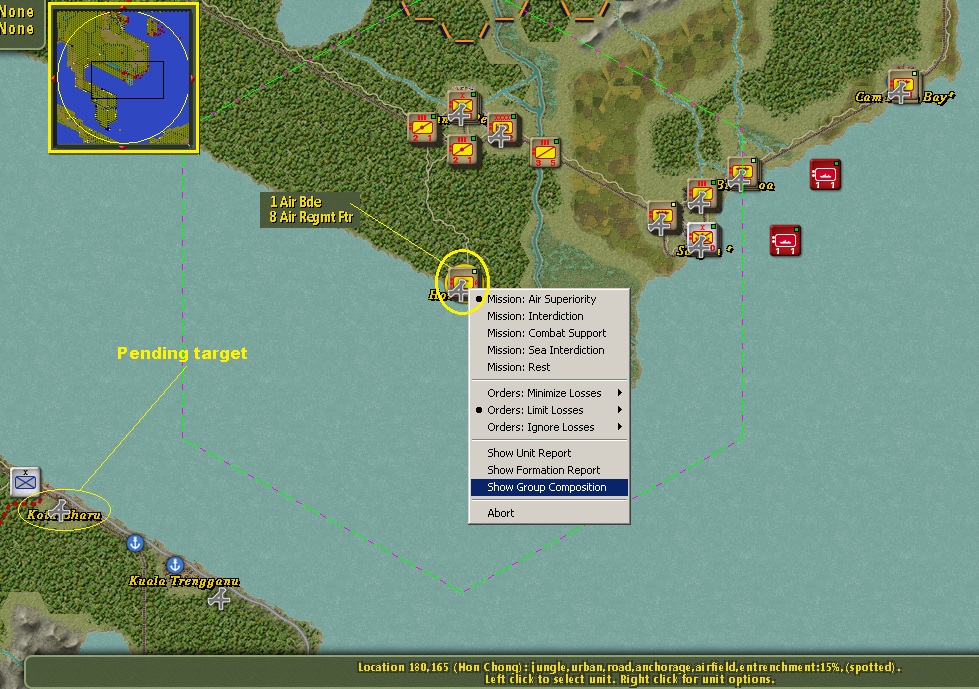Select the yellow-dot air counter west of Saigon
Image resolution: width=979 pixels, height=689 pixels.
point(662,218)
